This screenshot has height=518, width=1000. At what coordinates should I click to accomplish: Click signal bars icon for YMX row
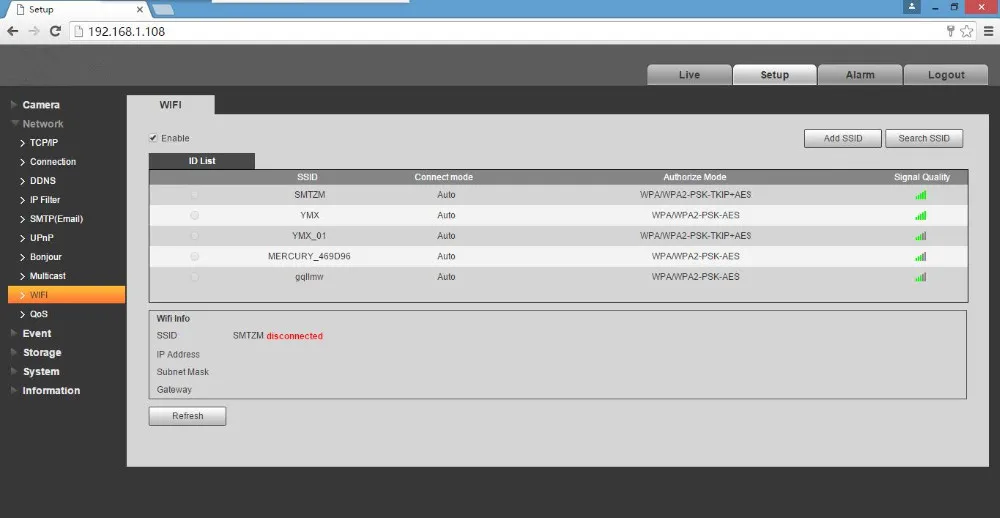click(920, 215)
